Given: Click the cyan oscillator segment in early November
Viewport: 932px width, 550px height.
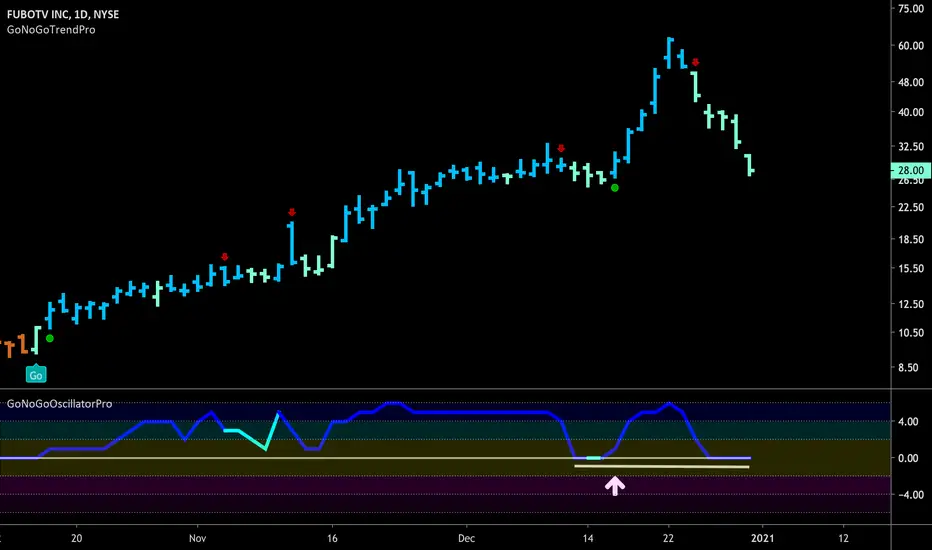Looking at the screenshot, I should (x=251, y=431).
